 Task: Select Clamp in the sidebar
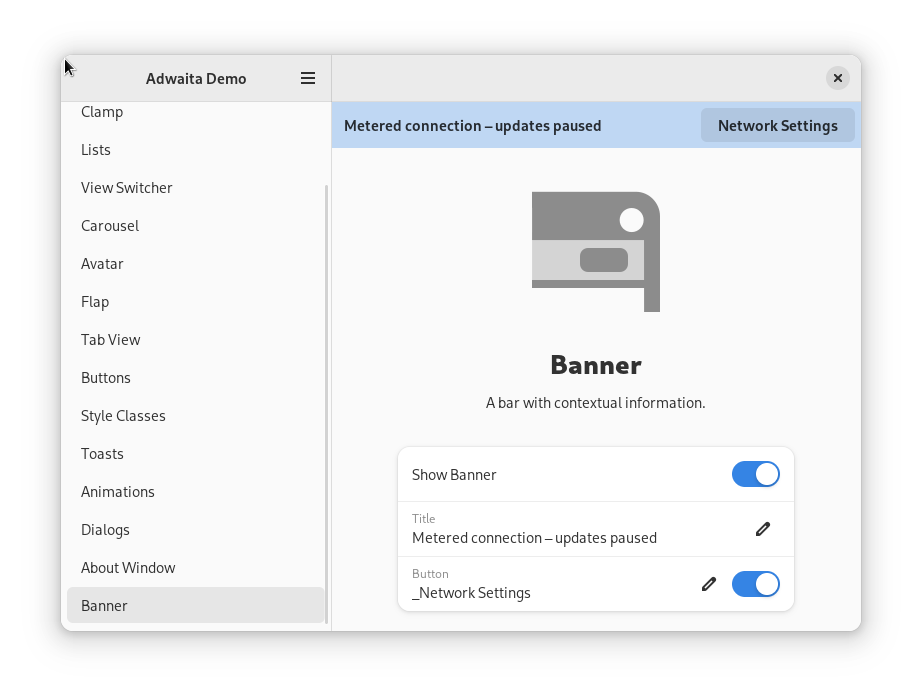(195, 112)
